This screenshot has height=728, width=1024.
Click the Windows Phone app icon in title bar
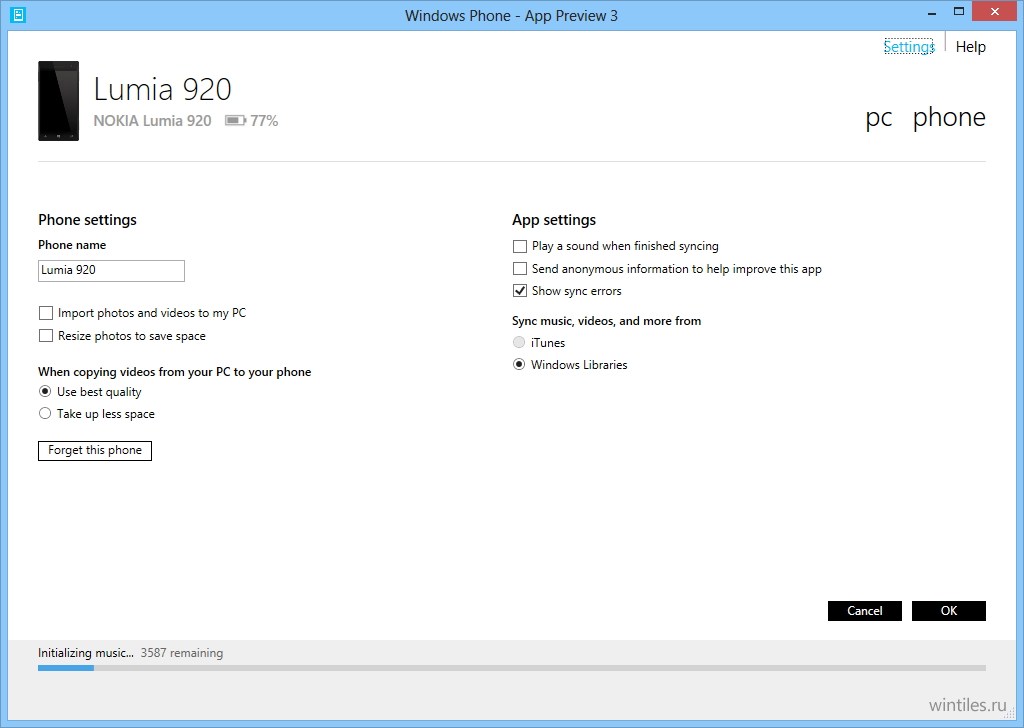(x=18, y=15)
